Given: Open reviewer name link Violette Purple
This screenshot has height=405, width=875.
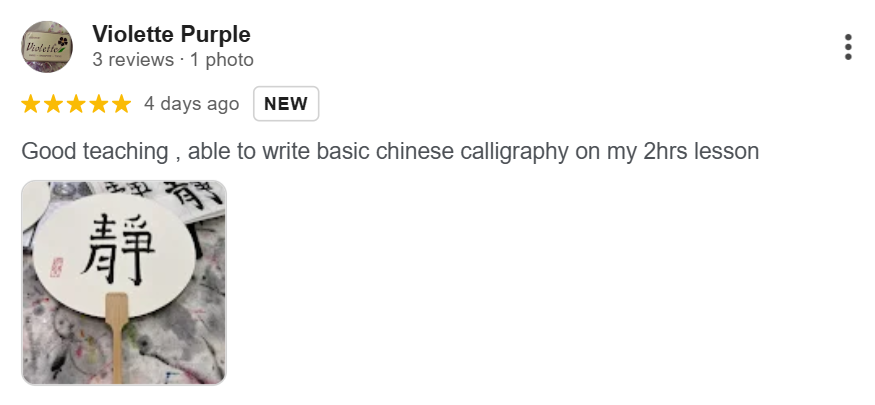Looking at the screenshot, I should [x=171, y=35].
